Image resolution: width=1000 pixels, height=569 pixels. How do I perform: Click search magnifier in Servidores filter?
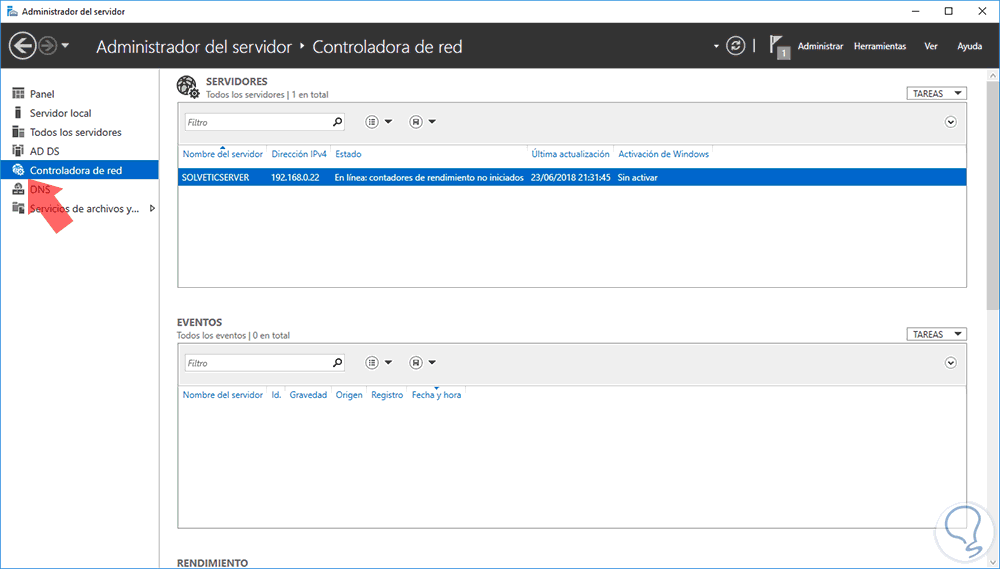(x=337, y=122)
